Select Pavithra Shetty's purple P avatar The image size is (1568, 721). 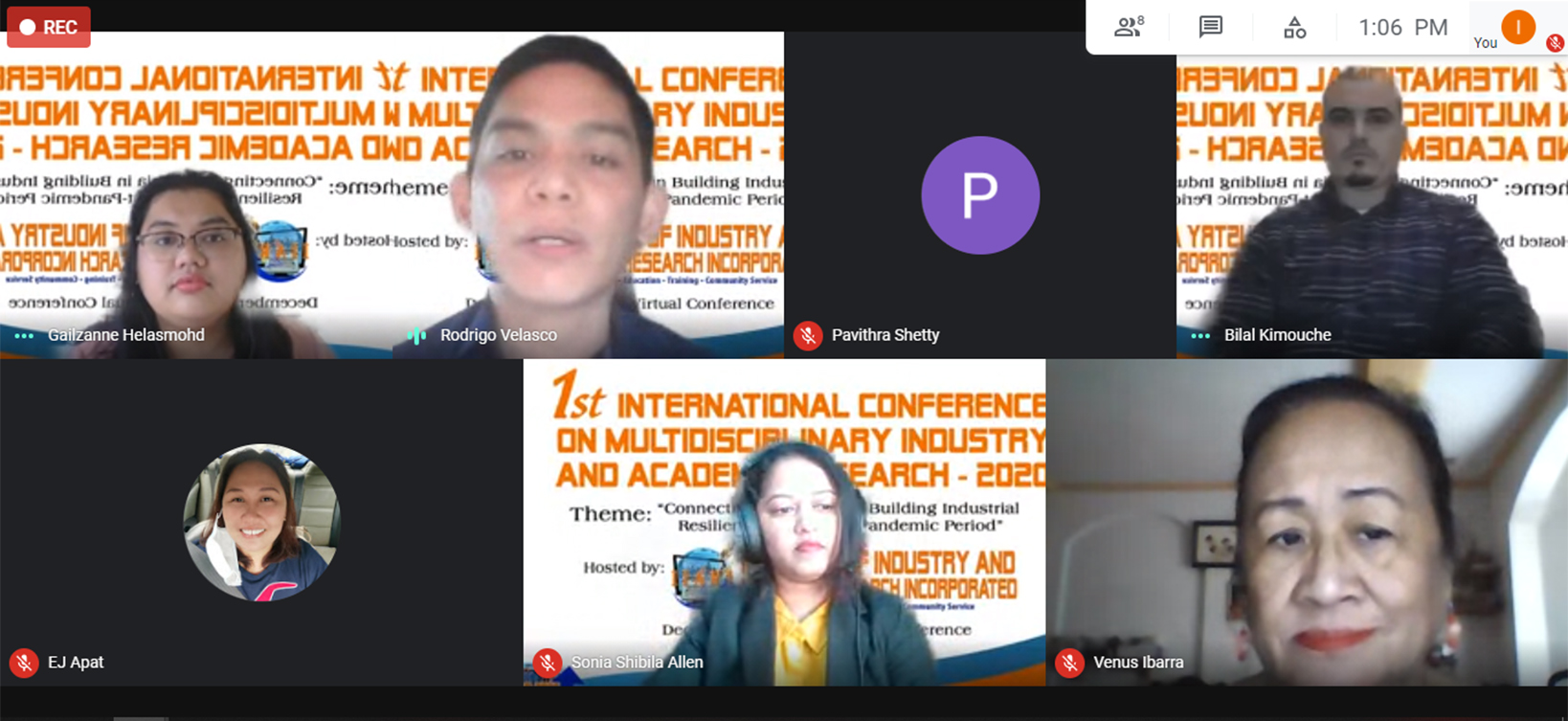coord(979,195)
